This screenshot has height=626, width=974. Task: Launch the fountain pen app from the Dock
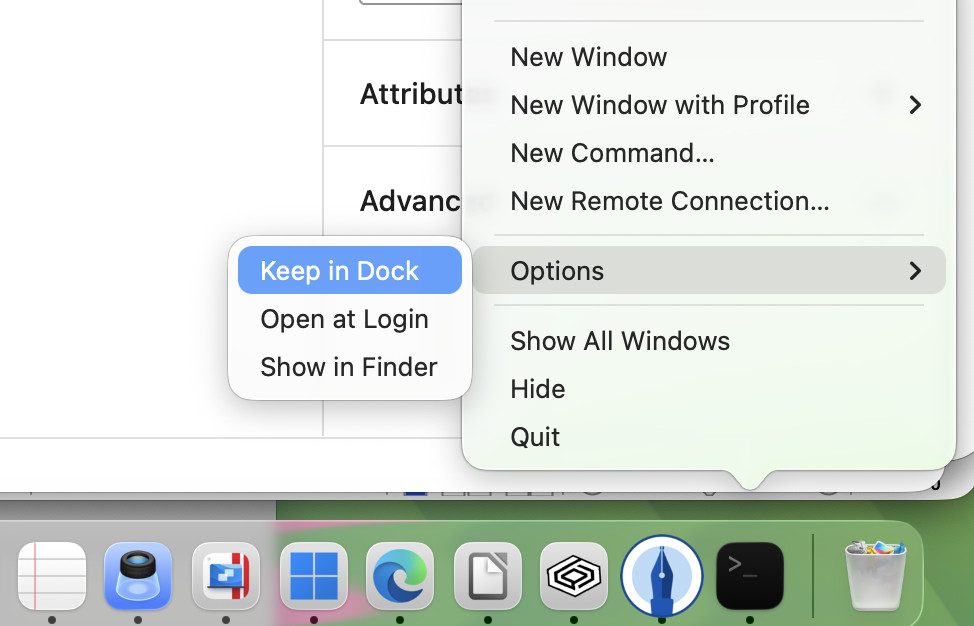(x=661, y=576)
